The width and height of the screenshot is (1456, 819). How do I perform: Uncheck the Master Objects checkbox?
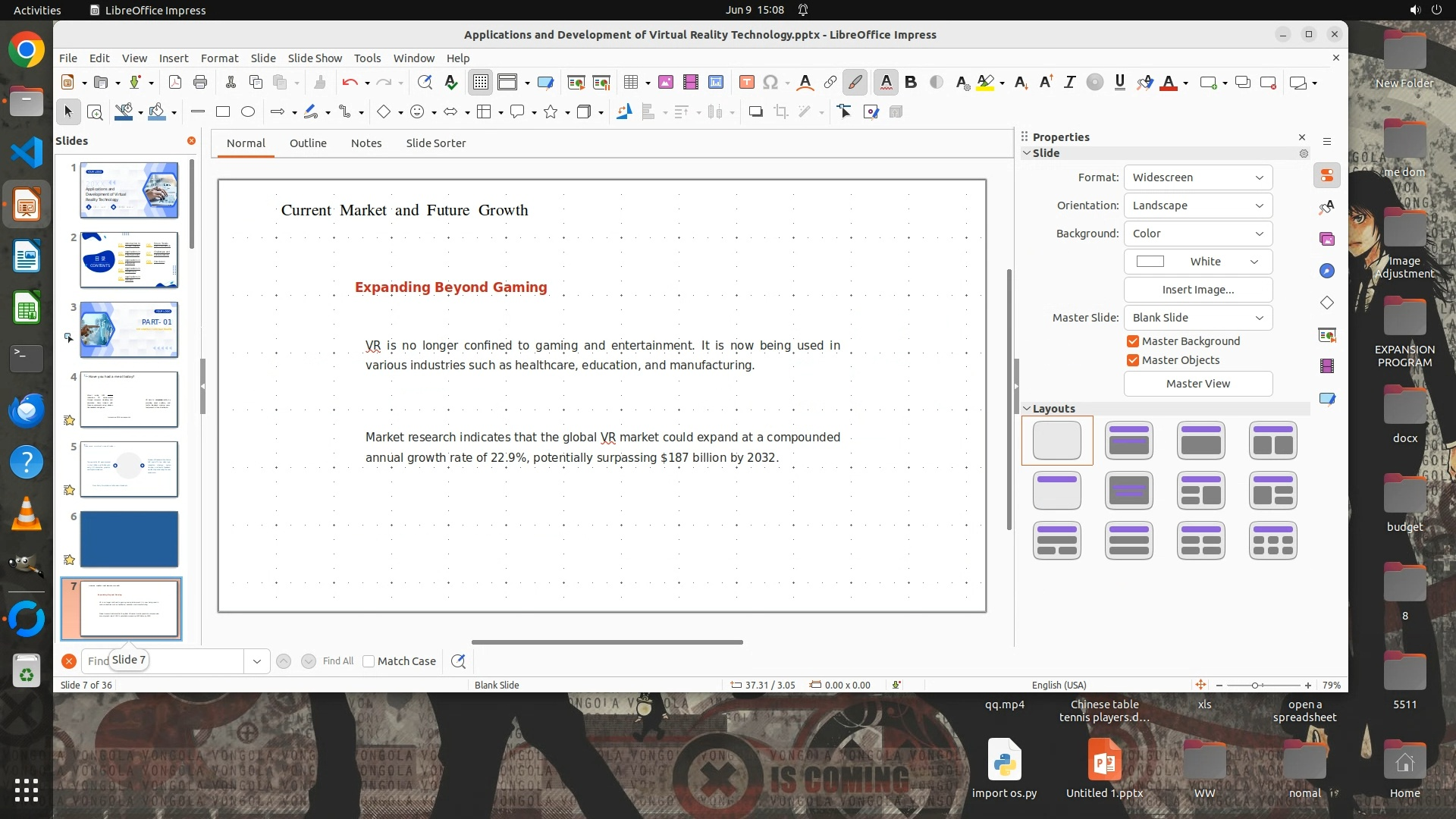pos(1133,360)
